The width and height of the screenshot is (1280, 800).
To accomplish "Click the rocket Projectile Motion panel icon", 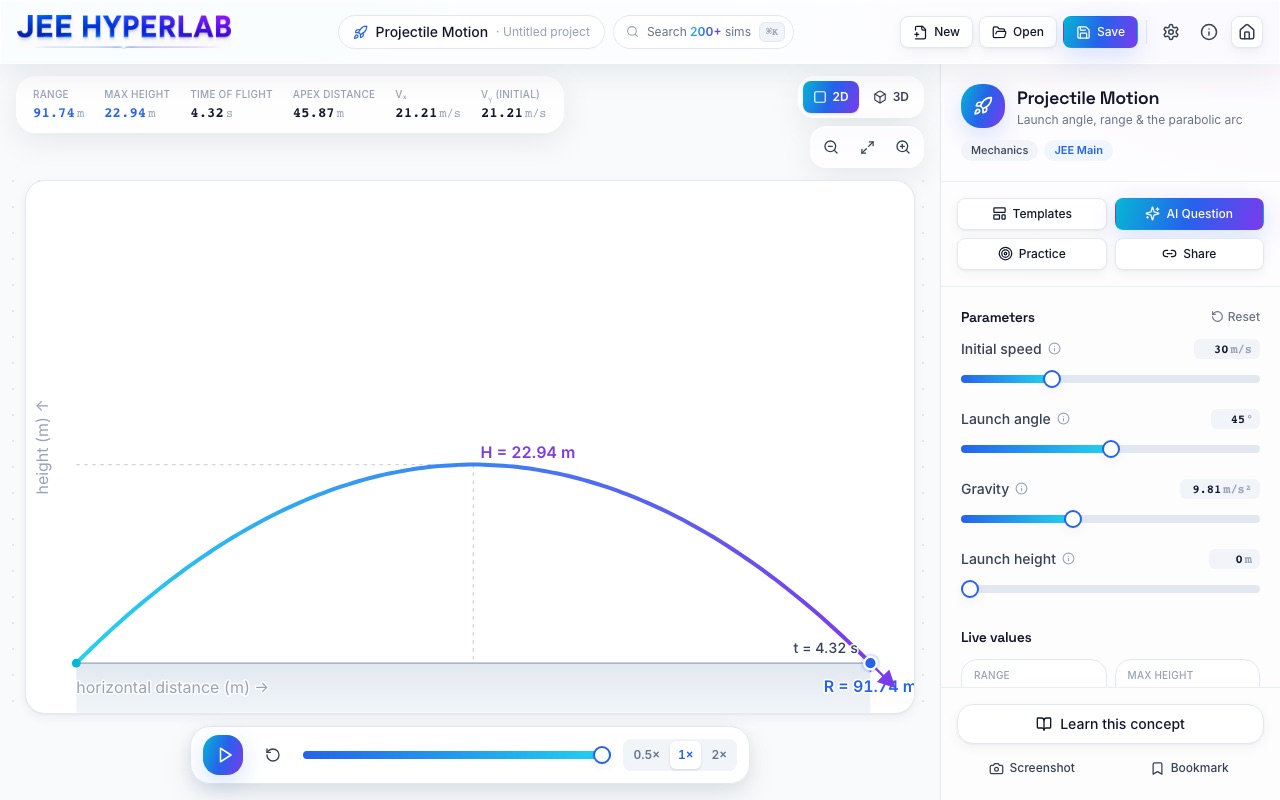I will pos(983,106).
